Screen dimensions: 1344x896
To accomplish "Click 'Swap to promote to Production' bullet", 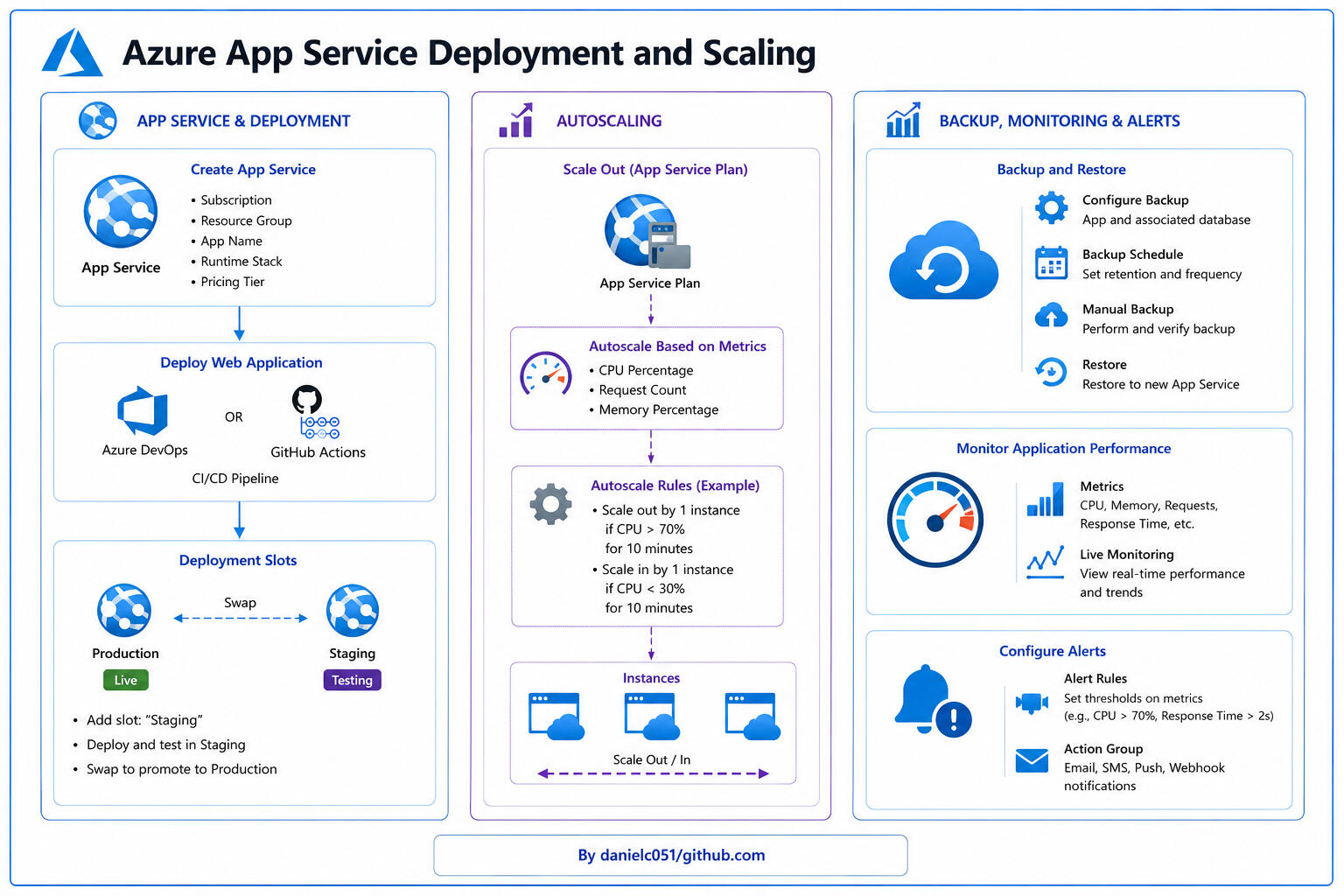I will click(x=175, y=769).
